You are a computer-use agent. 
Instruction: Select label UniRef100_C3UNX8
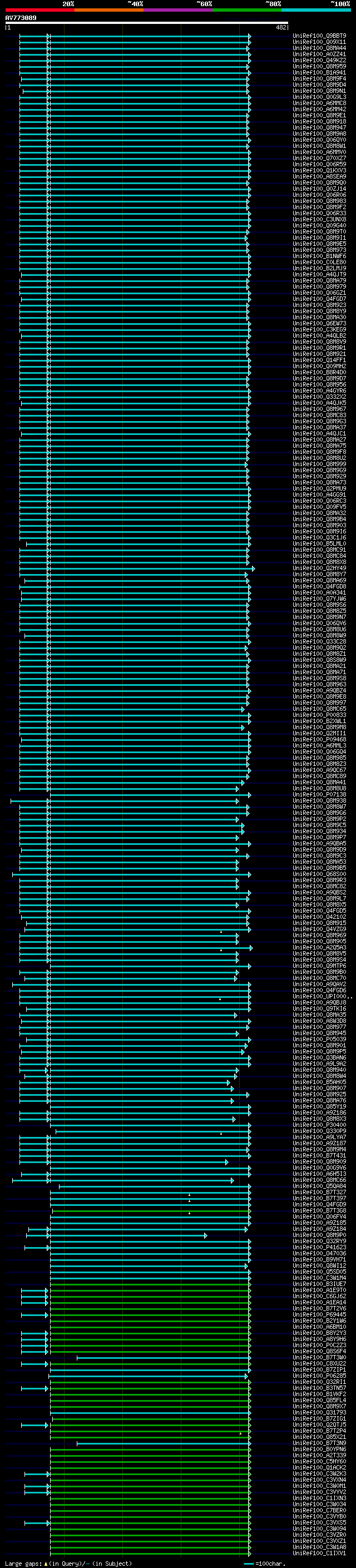pos(319,219)
